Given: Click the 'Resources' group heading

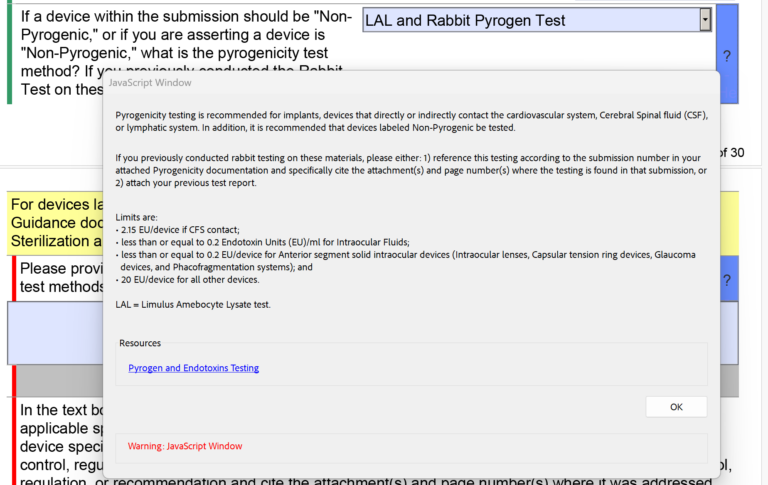Looking at the screenshot, I should [140, 343].
